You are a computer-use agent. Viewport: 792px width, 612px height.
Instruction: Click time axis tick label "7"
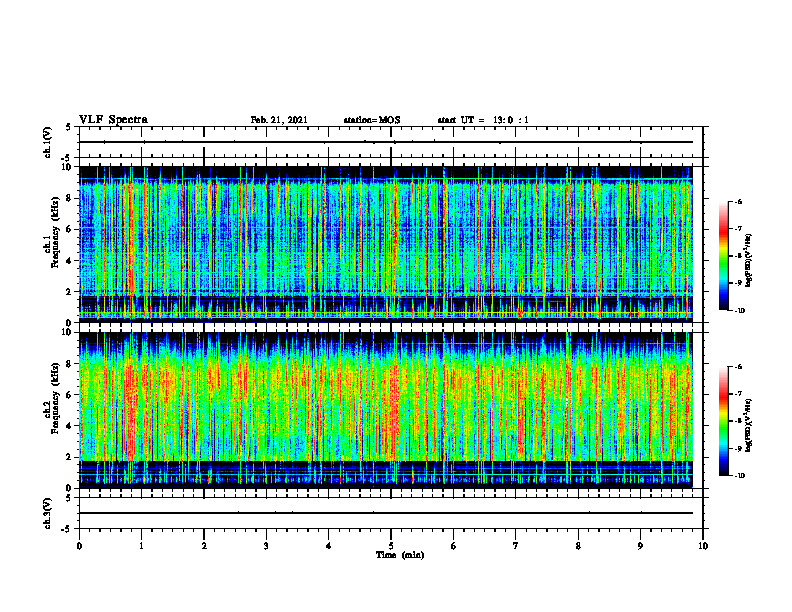click(x=516, y=546)
